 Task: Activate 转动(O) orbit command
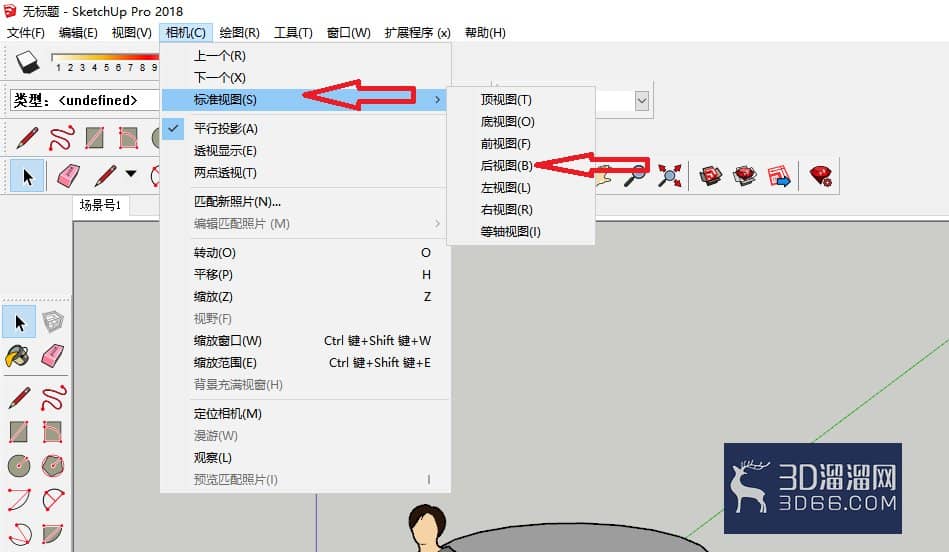coord(304,252)
